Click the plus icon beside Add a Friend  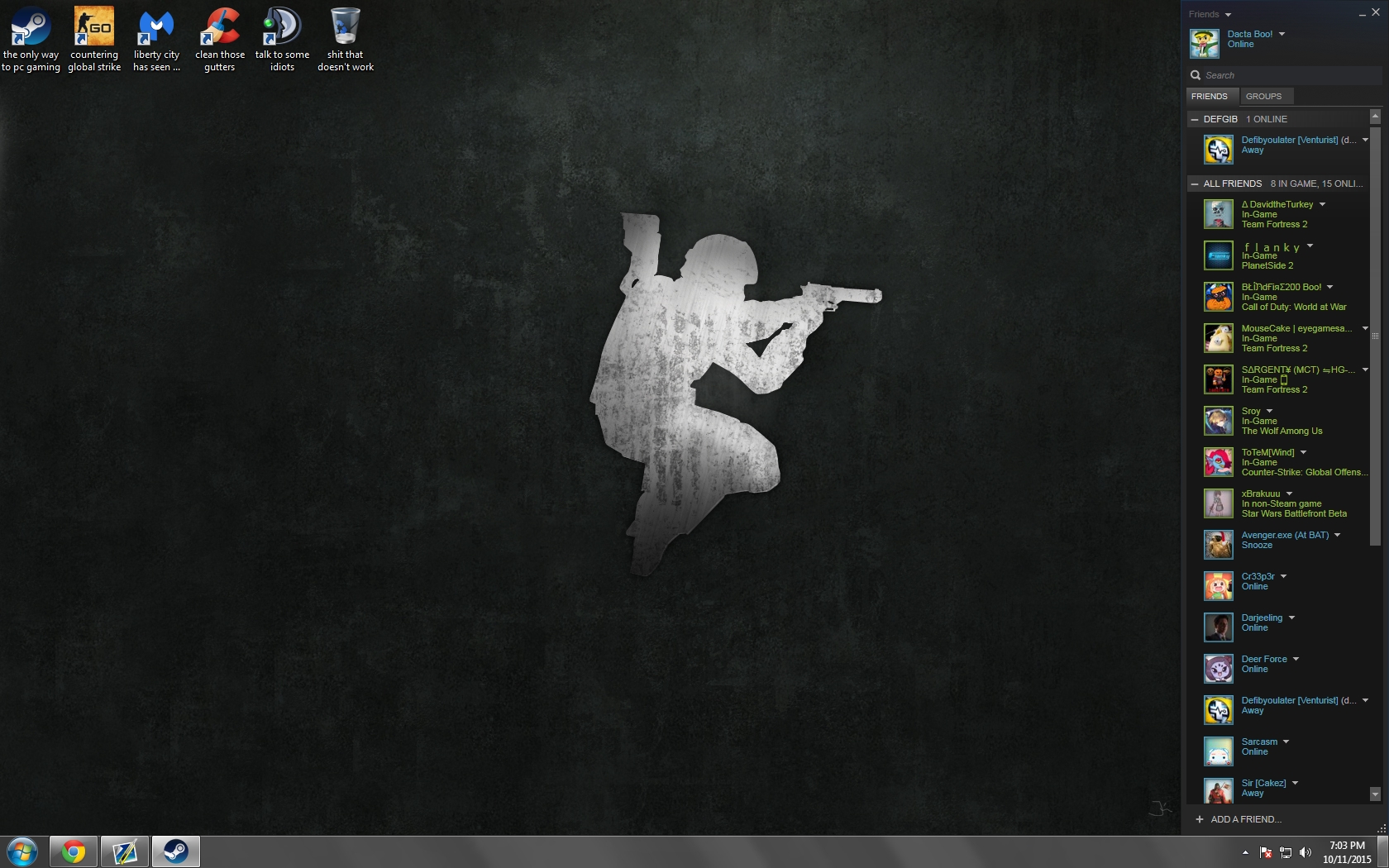point(1200,819)
